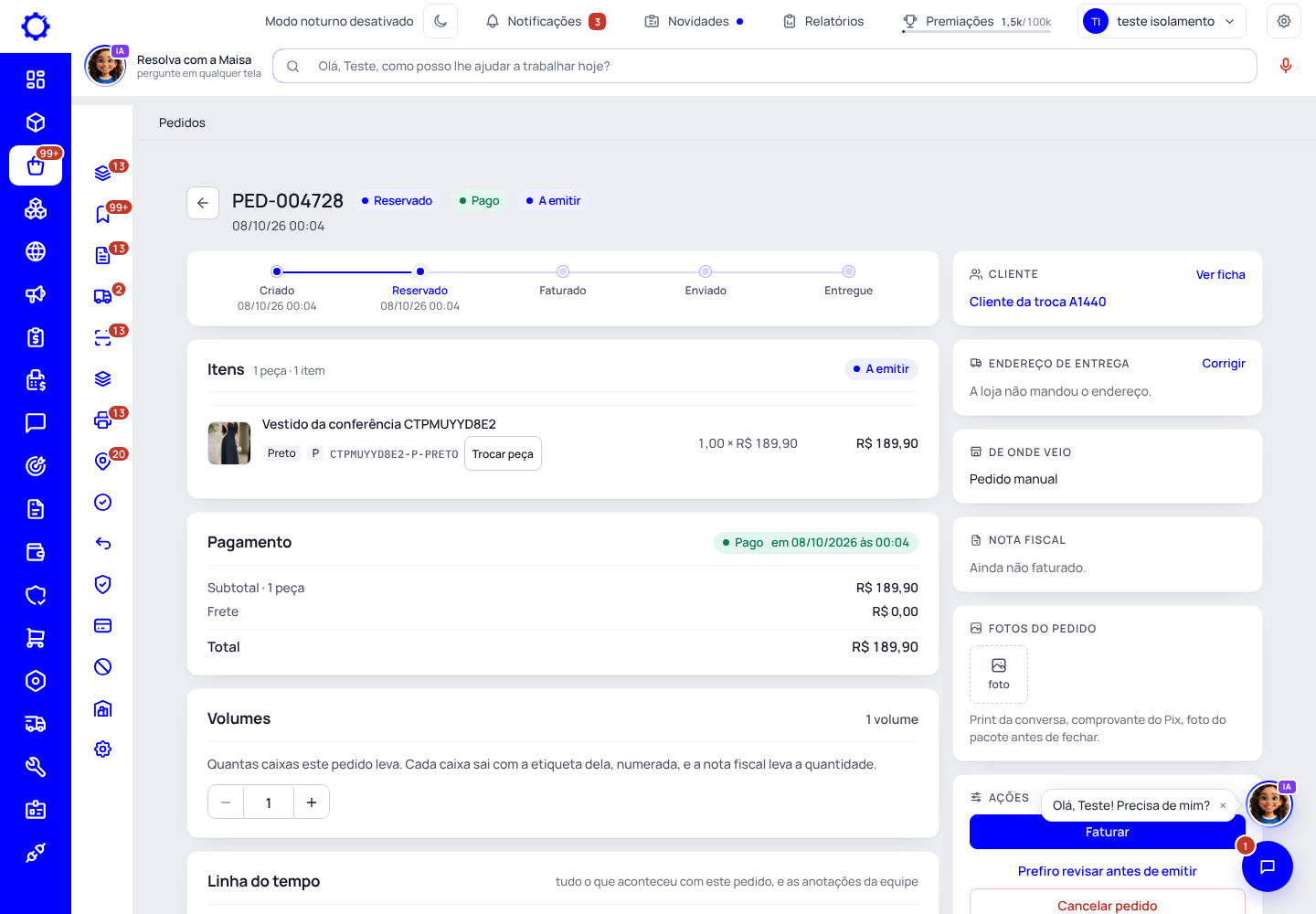Toggle night mode with the moon button
Viewport: 1316px width, 914px height.
[440, 21]
